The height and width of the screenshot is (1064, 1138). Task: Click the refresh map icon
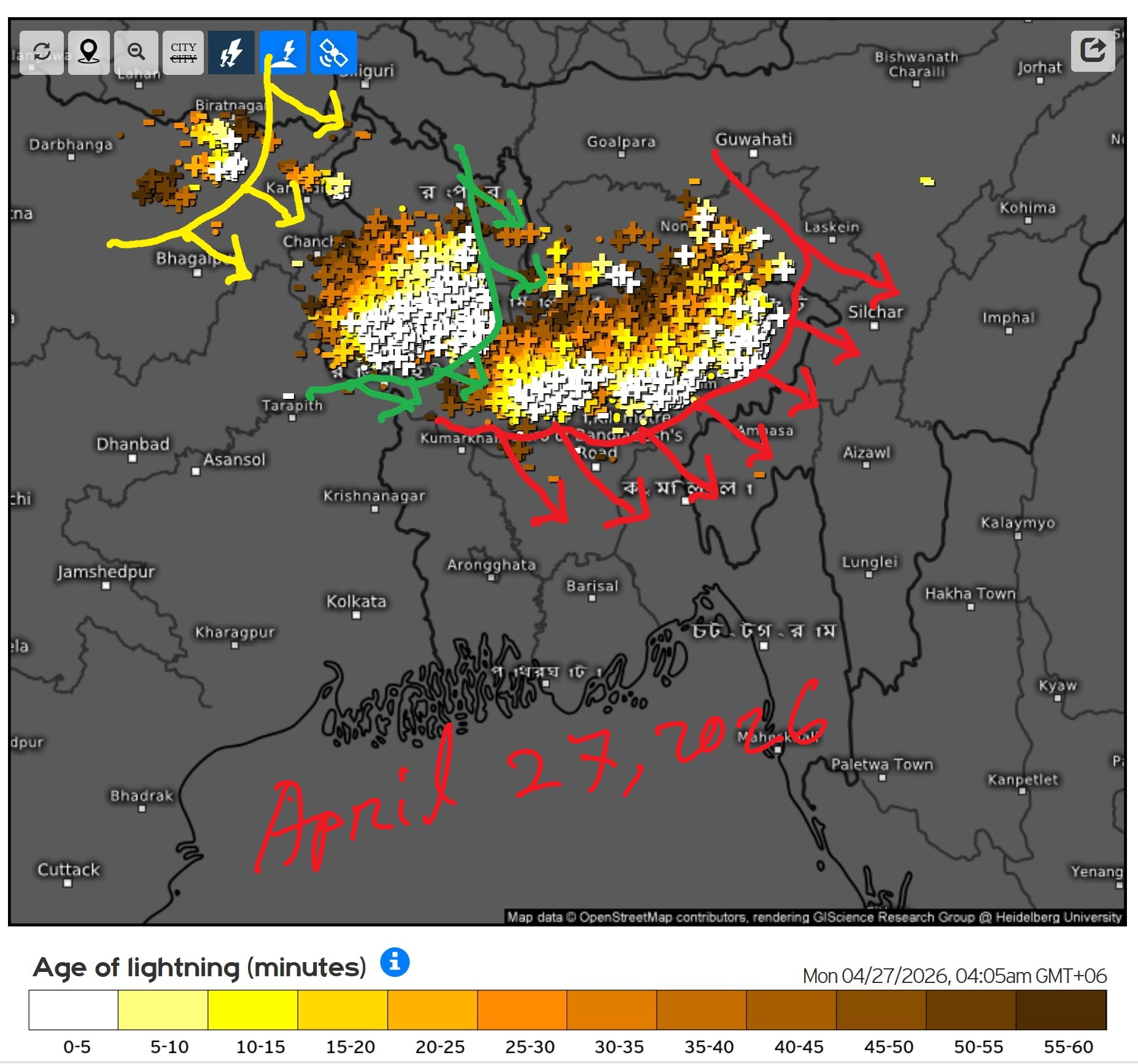click(x=41, y=52)
